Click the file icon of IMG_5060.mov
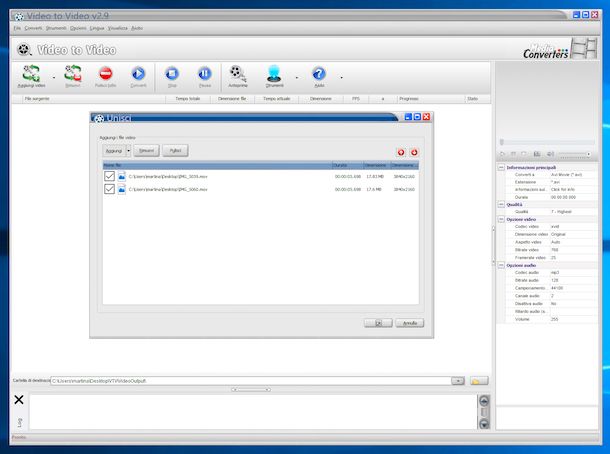This screenshot has width=610, height=454. pyautogui.click(x=122, y=189)
